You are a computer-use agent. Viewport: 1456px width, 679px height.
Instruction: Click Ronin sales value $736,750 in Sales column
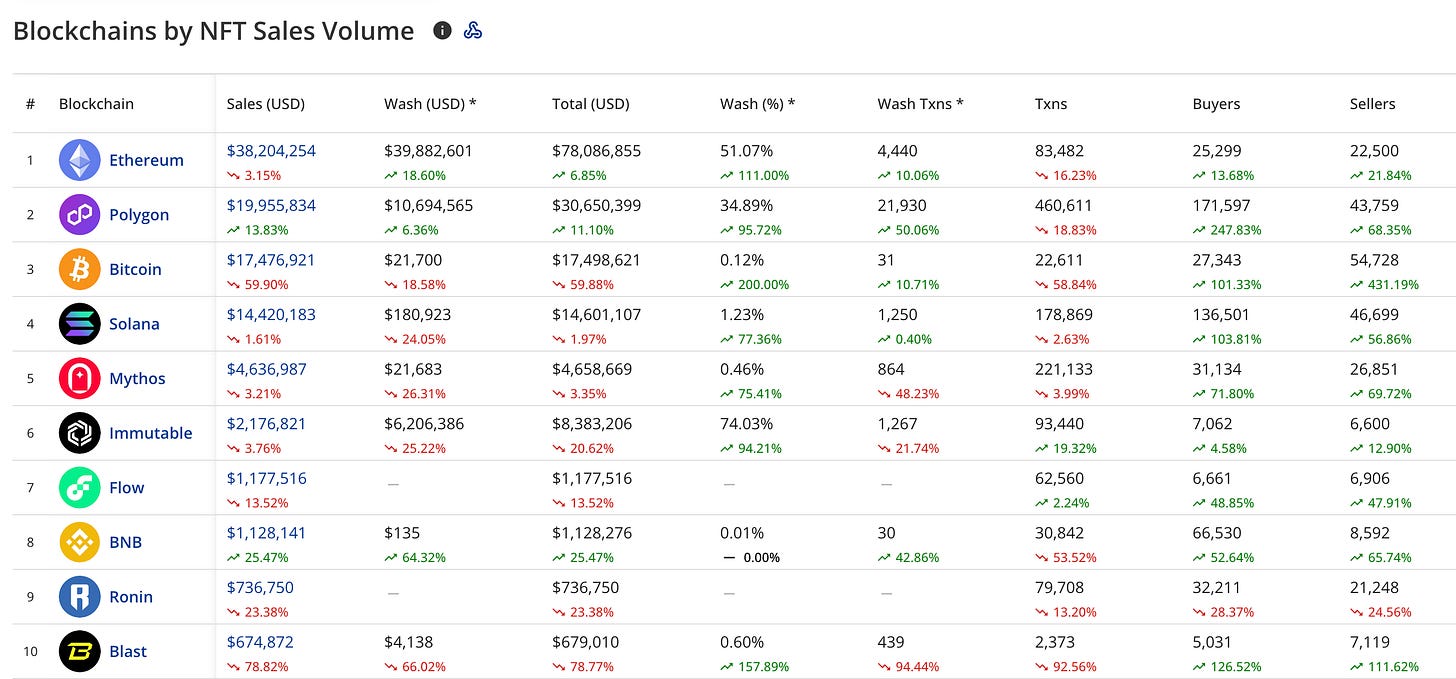(260, 587)
